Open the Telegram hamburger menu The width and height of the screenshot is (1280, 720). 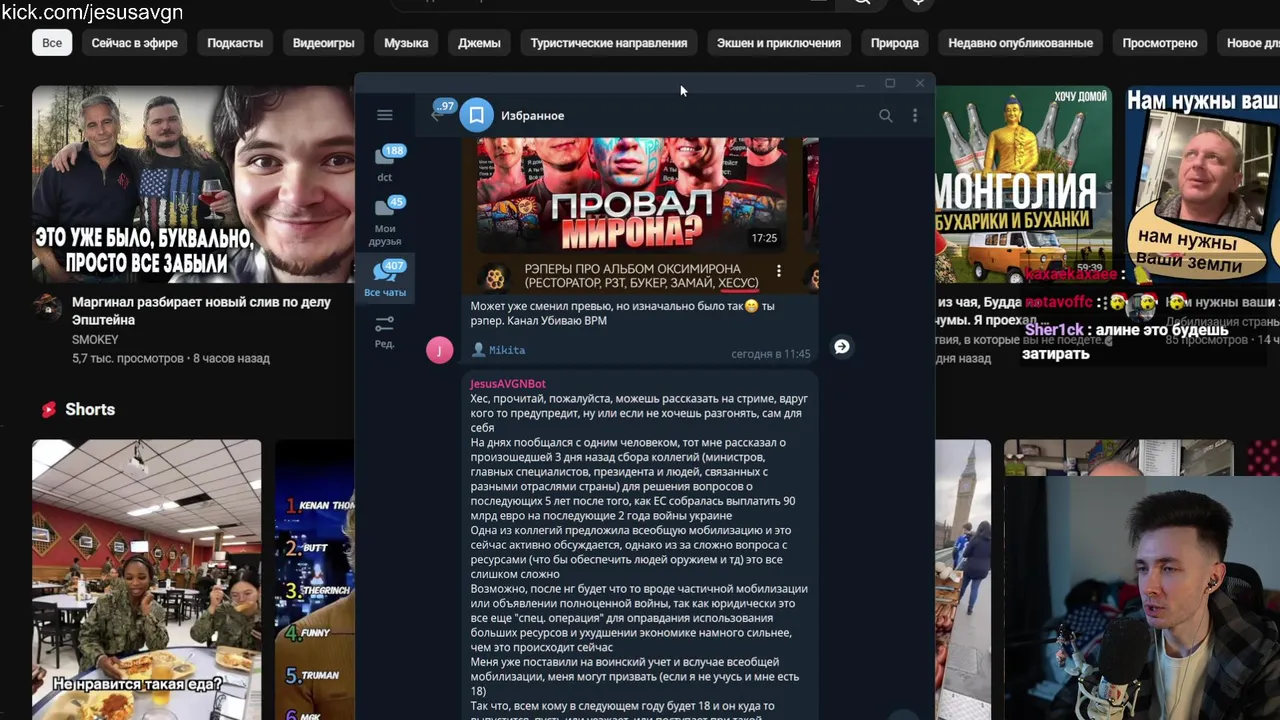pyautogui.click(x=385, y=115)
